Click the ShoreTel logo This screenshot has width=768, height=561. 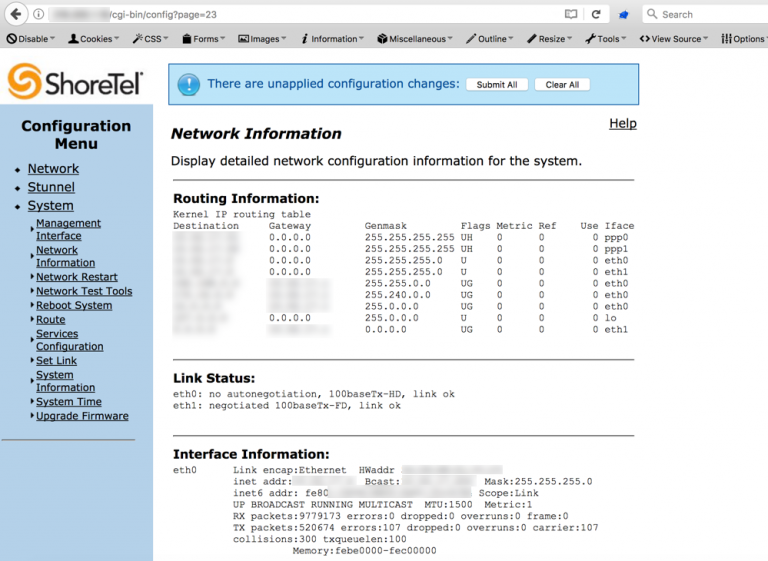(76, 82)
